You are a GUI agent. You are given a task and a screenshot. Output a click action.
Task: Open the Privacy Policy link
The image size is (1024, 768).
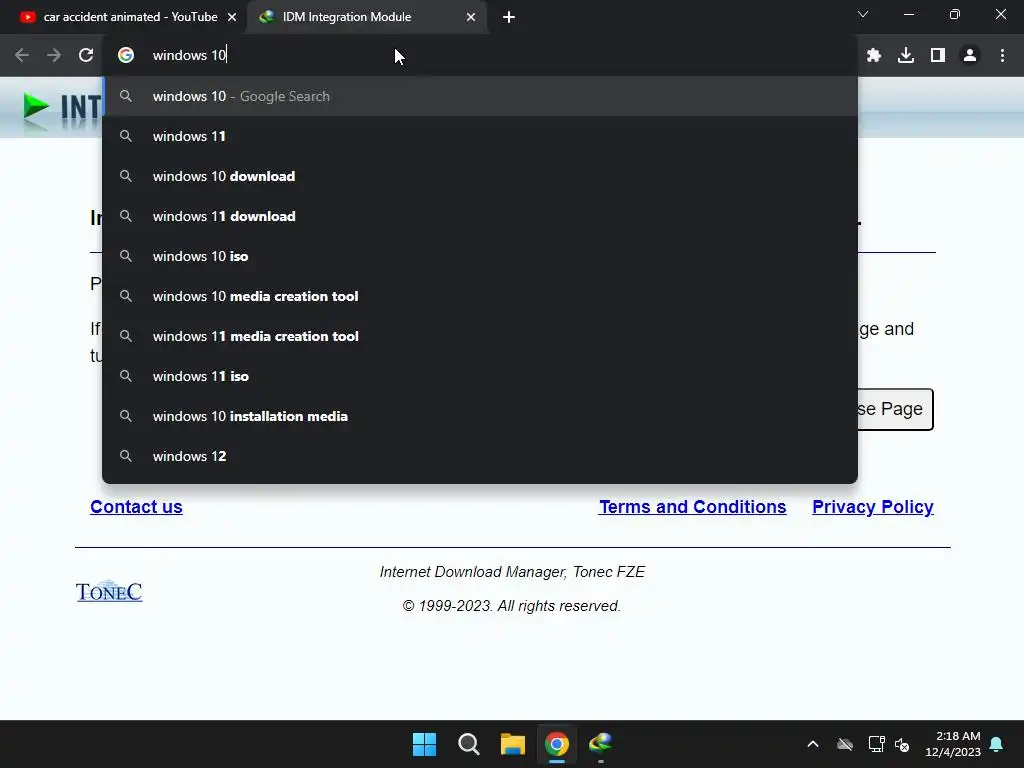872,507
